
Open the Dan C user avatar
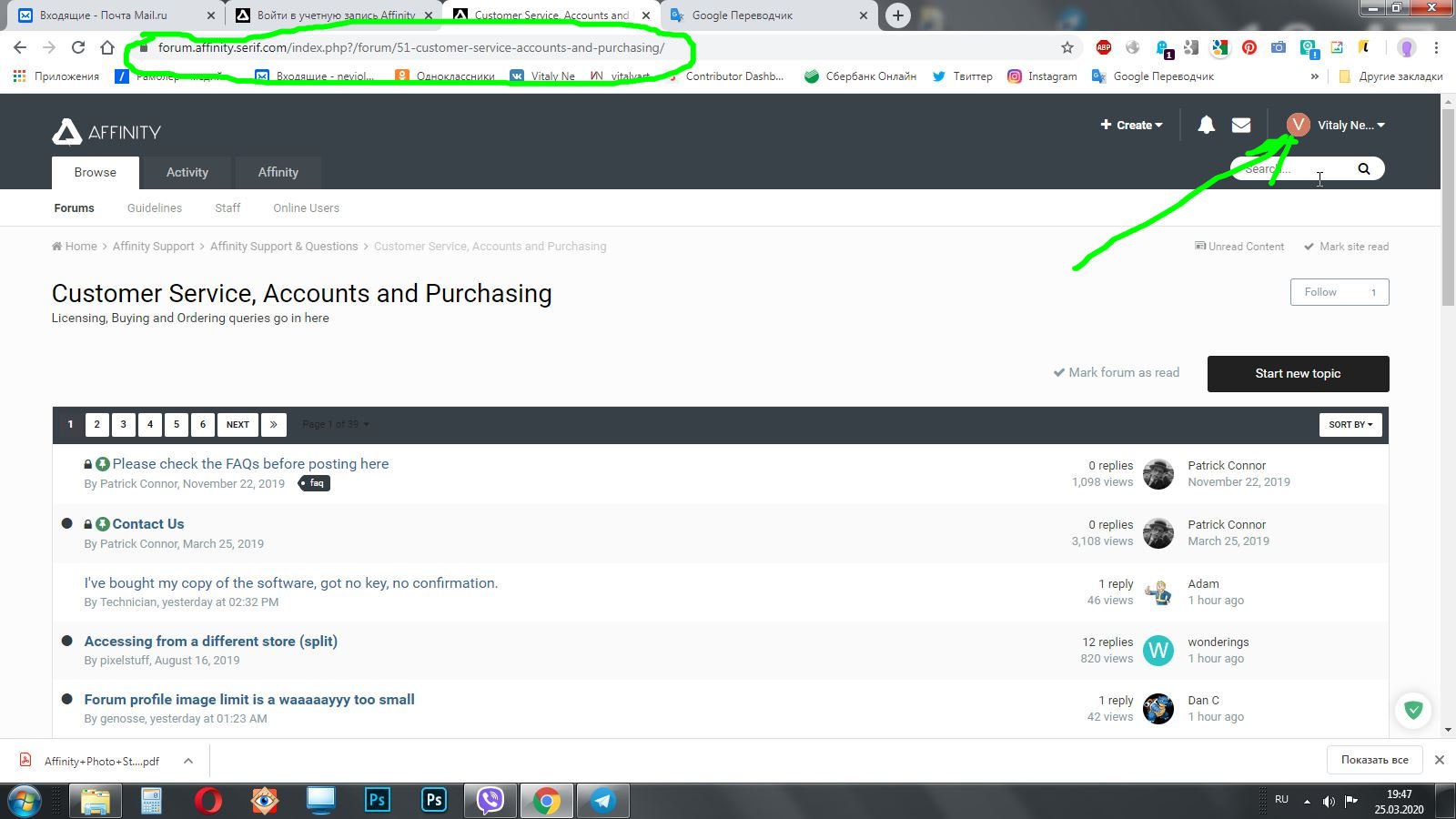pyautogui.click(x=1158, y=709)
